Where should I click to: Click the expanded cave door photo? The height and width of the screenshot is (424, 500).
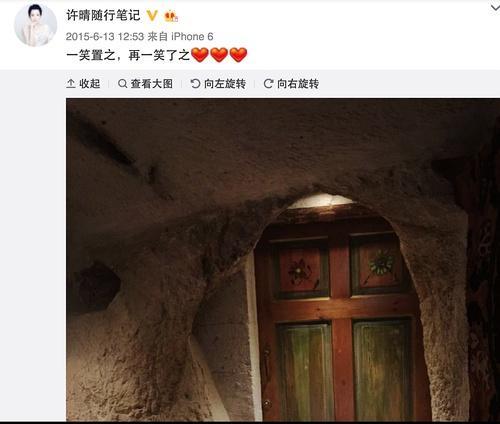[x=283, y=260]
